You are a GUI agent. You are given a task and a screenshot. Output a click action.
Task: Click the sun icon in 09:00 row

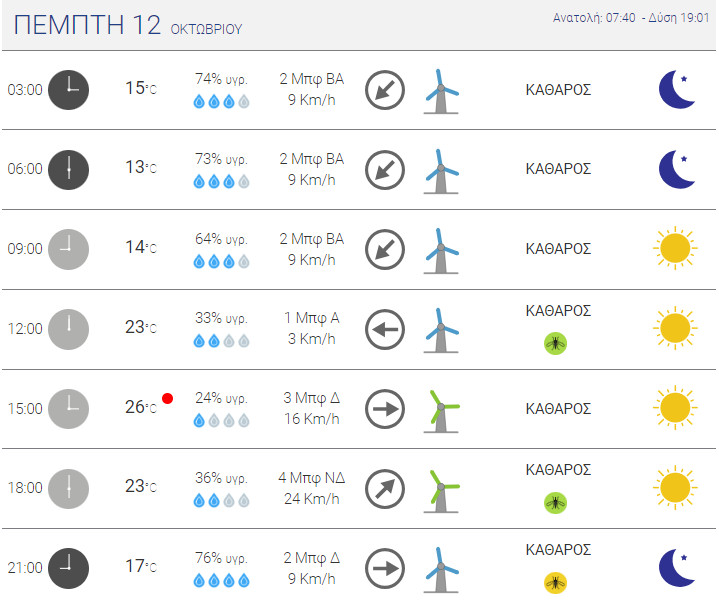click(675, 248)
